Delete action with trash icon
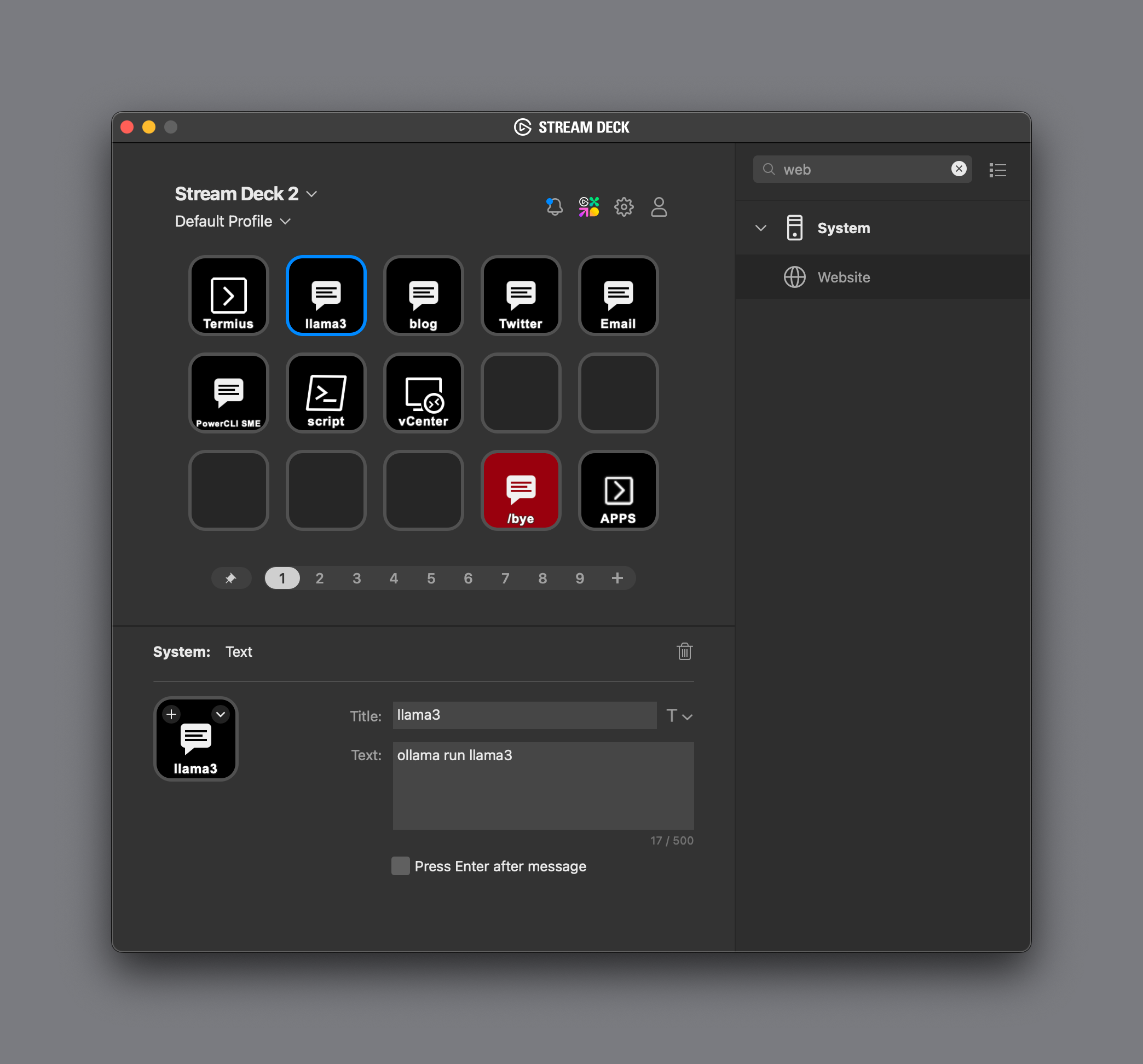 pos(684,651)
